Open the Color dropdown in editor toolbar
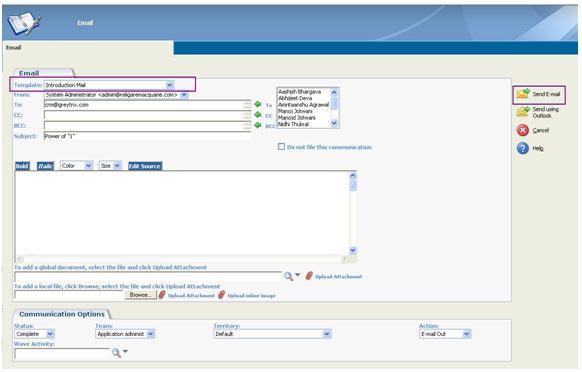582x372 pixels. [x=76, y=166]
